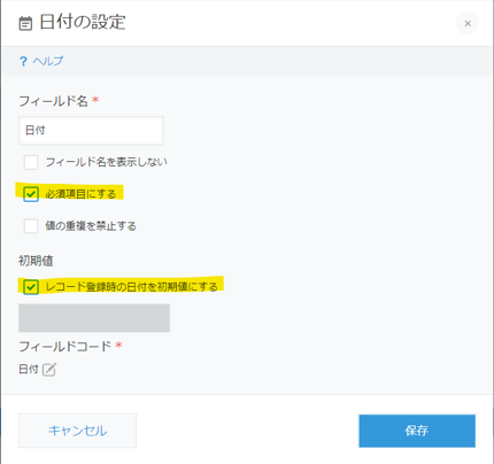Viewport: 494px width, 464px height.
Task: Click the question mark help icon
Action: tap(23, 61)
